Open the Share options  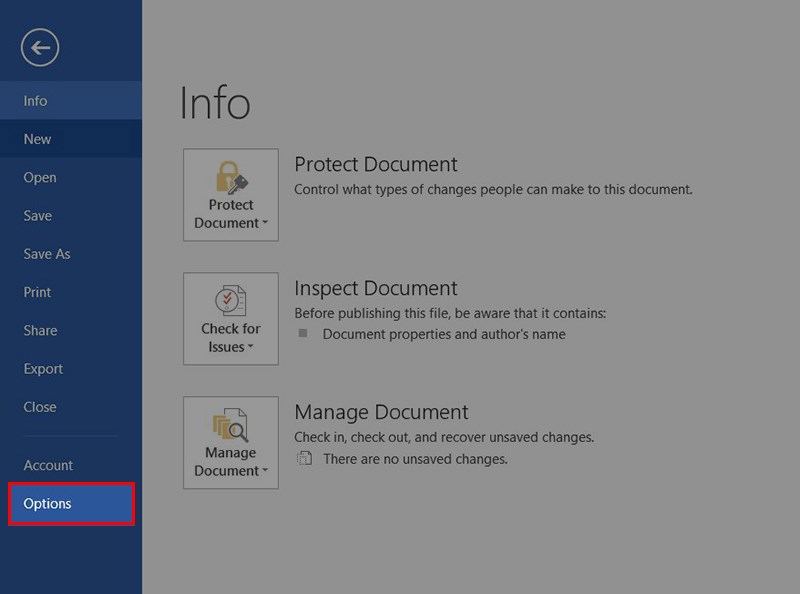pyautogui.click(x=41, y=331)
